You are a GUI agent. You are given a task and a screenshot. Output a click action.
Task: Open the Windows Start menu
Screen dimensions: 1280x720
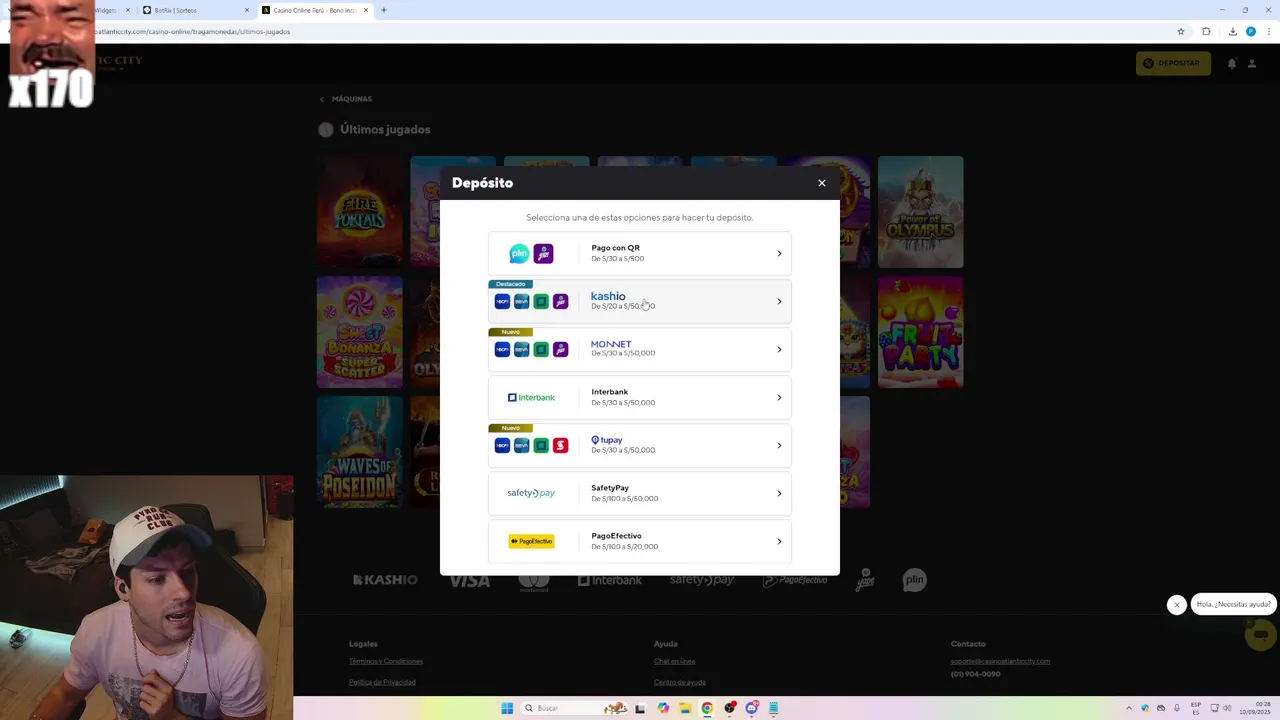point(507,708)
